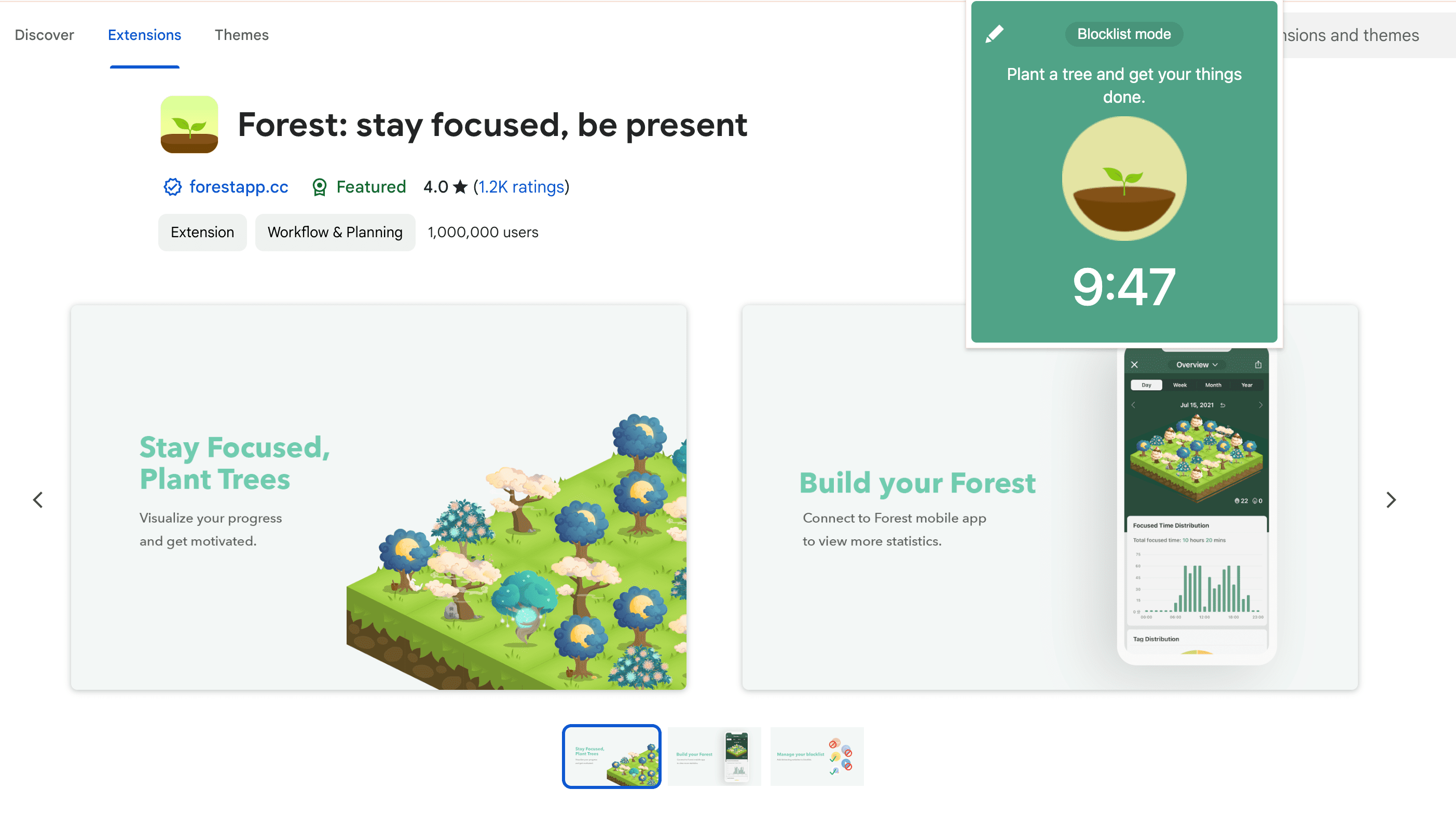Scroll the timer countdown display

coord(1124,287)
